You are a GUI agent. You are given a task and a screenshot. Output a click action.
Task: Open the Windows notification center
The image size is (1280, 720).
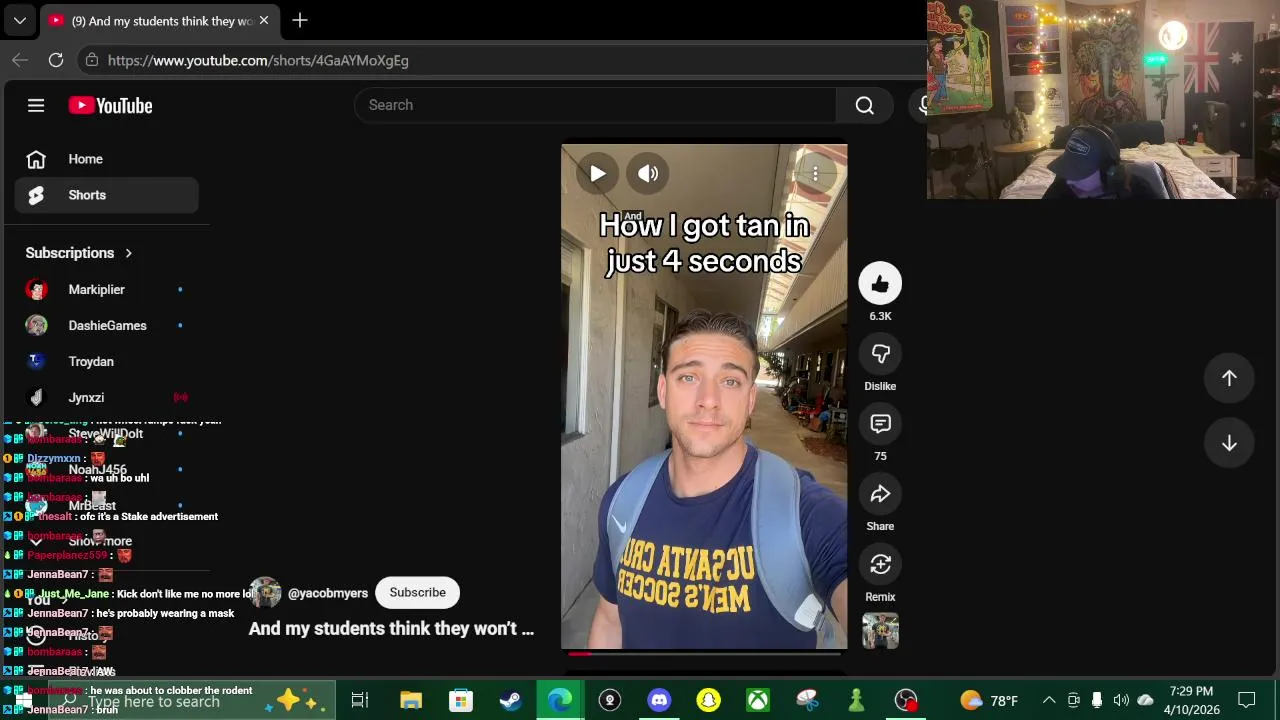coord(1247,700)
